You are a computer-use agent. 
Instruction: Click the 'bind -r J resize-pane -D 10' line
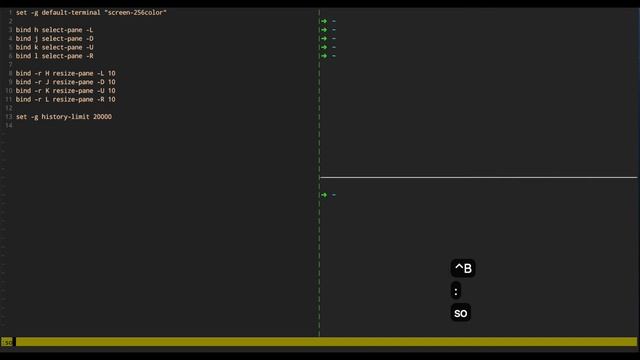65,82
